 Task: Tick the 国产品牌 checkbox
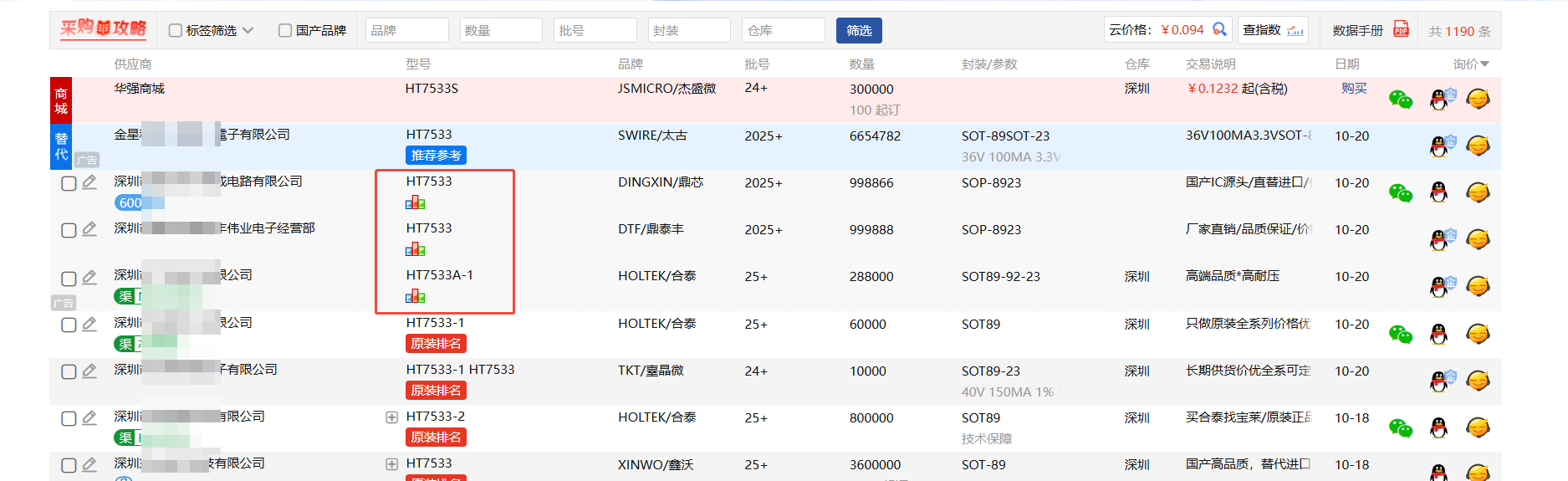click(x=285, y=31)
